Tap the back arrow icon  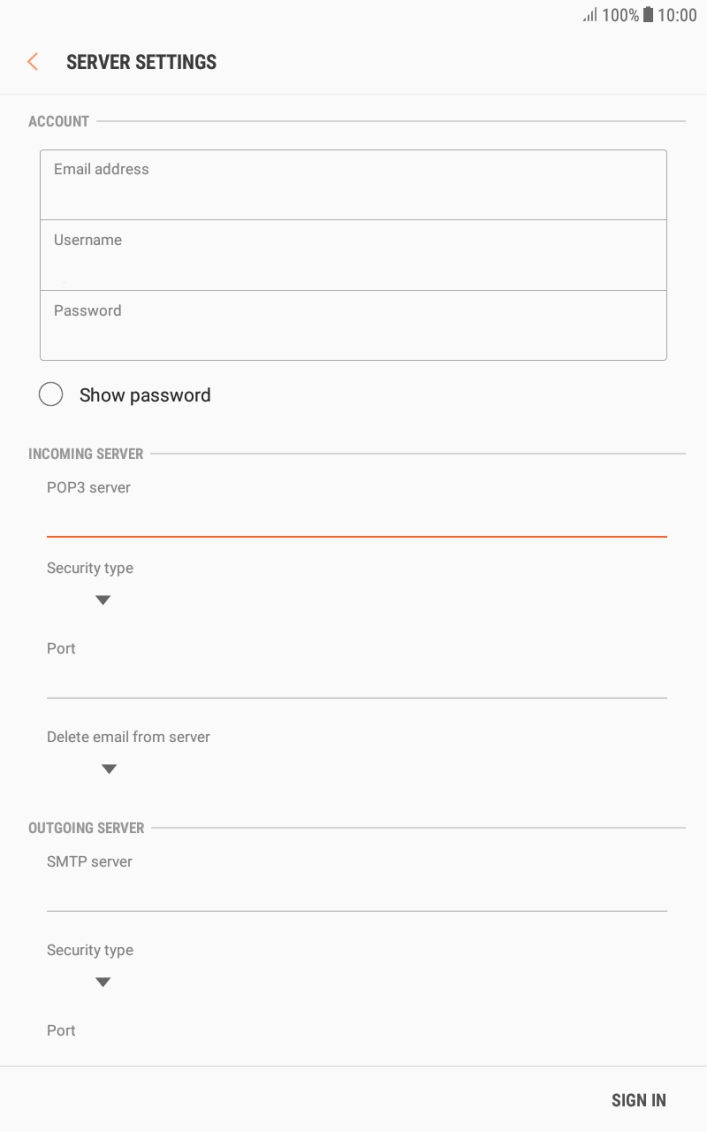click(x=33, y=62)
